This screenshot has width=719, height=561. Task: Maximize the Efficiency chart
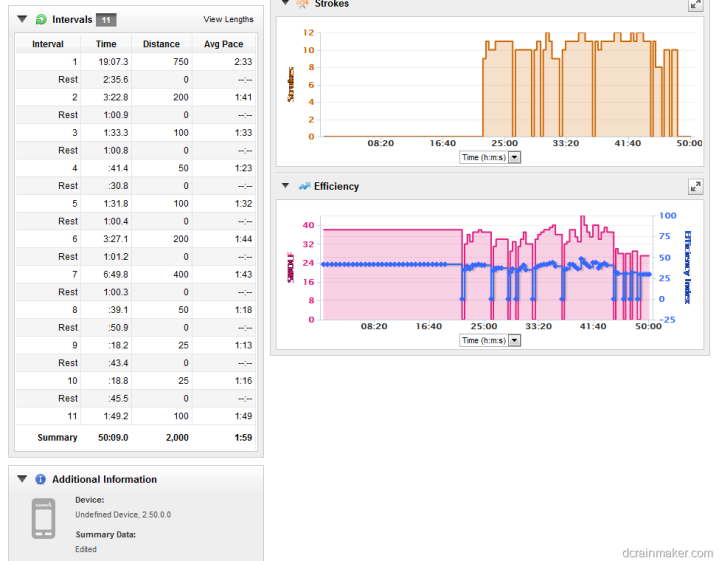696,186
